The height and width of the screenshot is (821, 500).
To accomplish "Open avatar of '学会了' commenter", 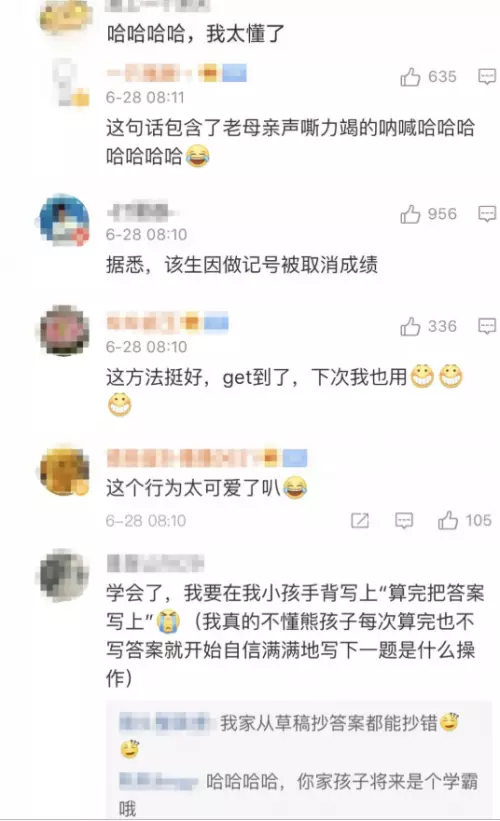I will [x=64, y=574].
